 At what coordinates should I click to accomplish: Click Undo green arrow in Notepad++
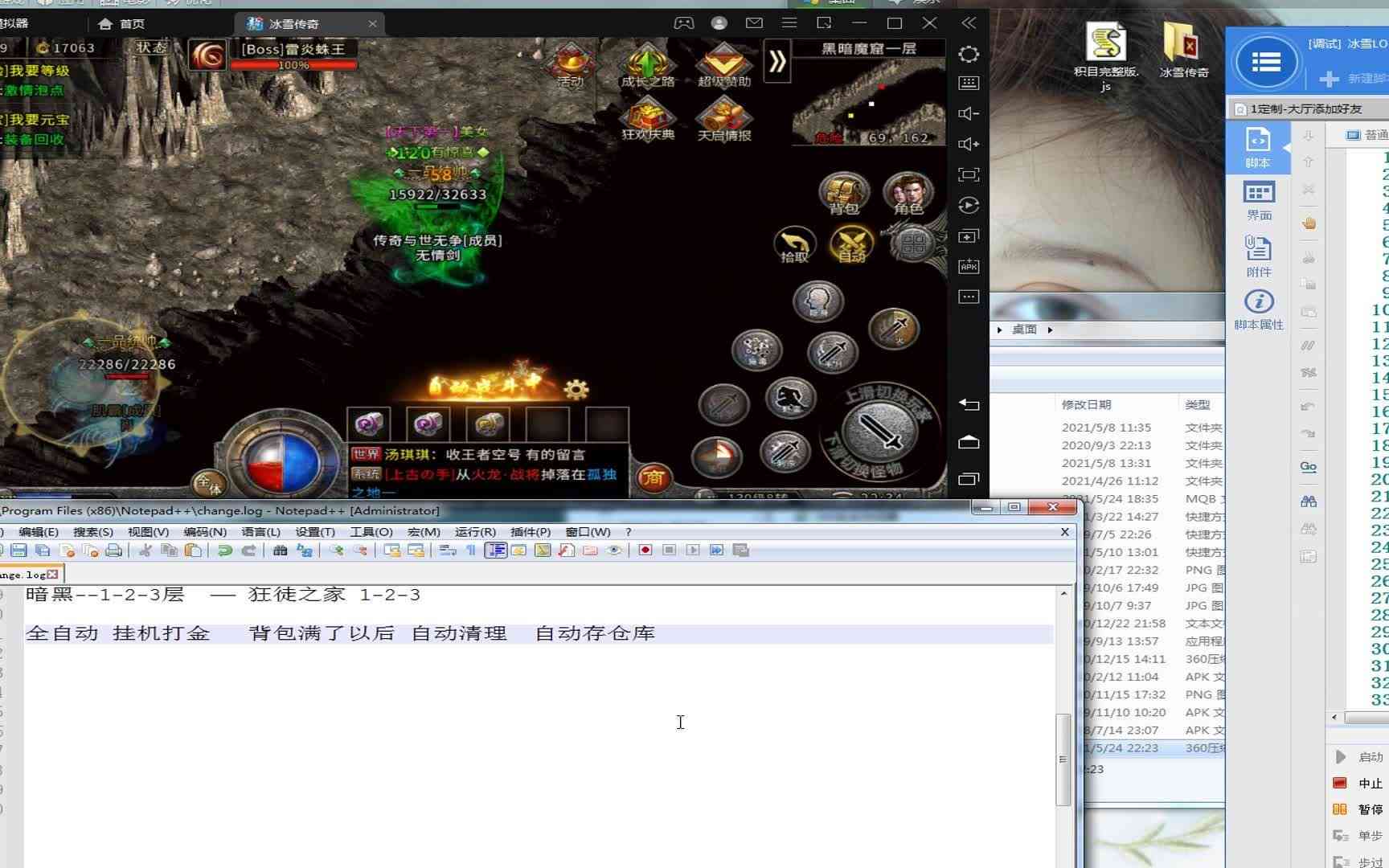(x=225, y=551)
